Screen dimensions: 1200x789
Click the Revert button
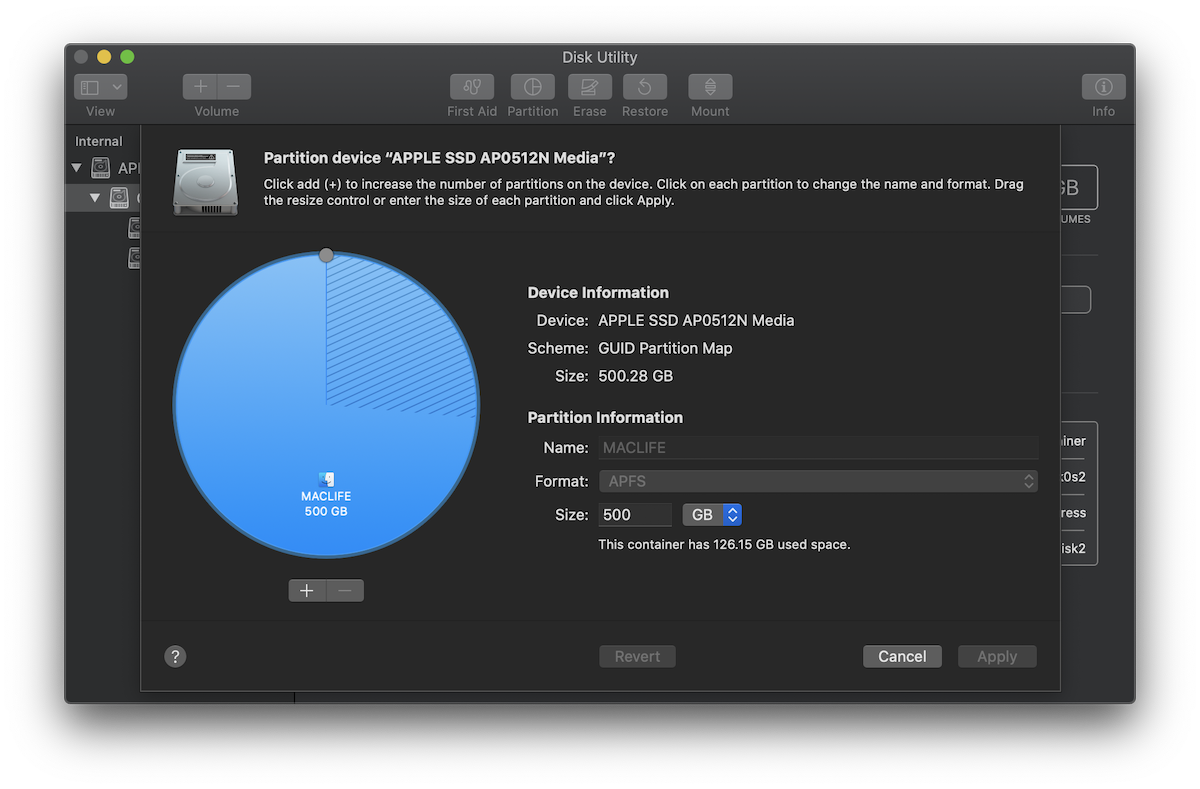[637, 656]
